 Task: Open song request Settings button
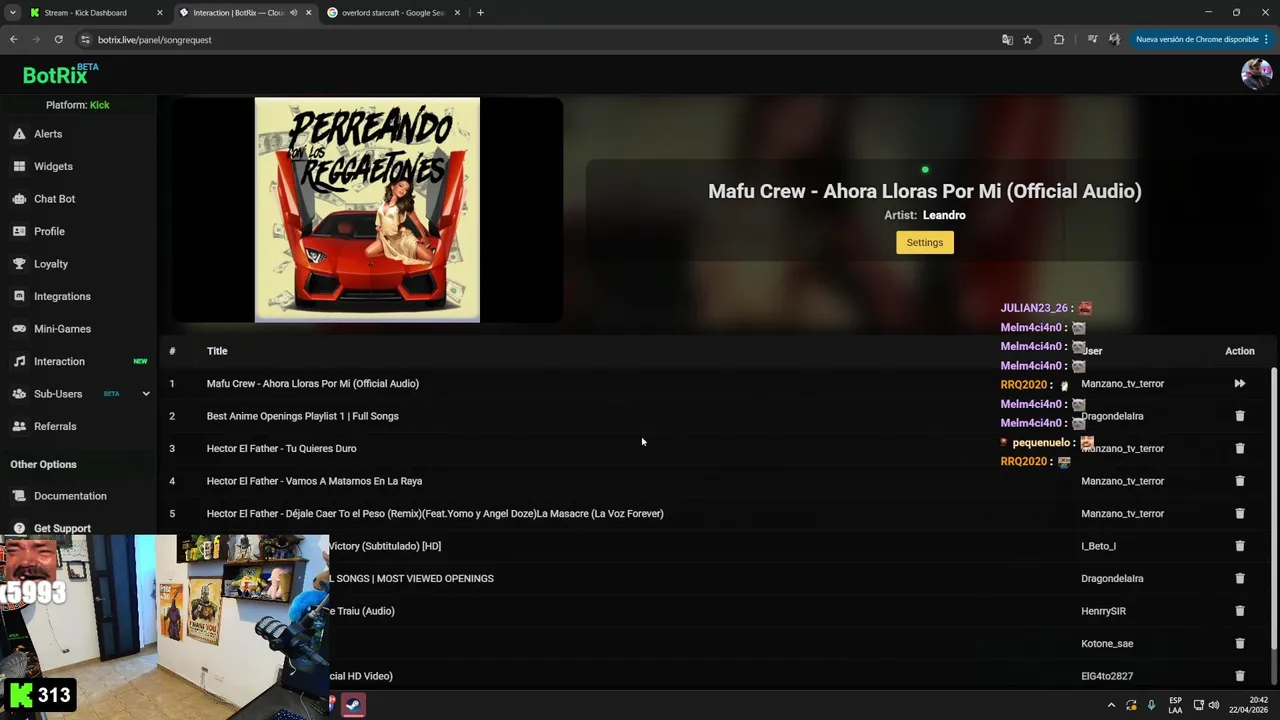pyautogui.click(x=924, y=242)
